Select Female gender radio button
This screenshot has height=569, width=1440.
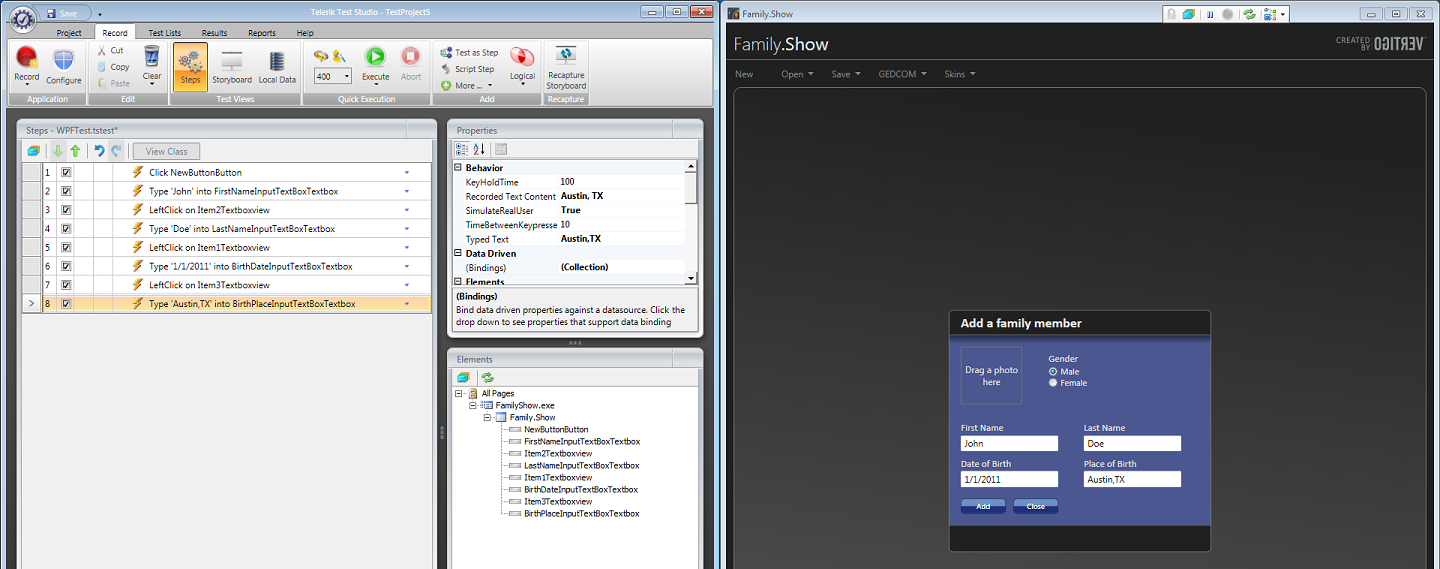(1053, 382)
